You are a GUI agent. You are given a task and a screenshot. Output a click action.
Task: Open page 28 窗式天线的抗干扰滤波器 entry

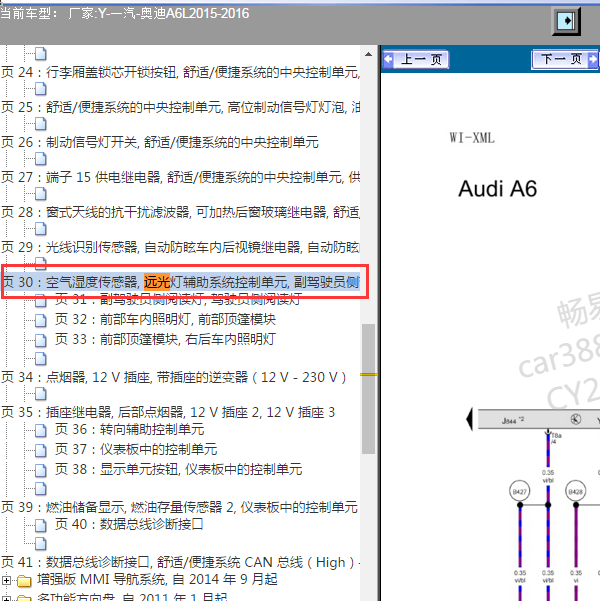click(x=181, y=212)
